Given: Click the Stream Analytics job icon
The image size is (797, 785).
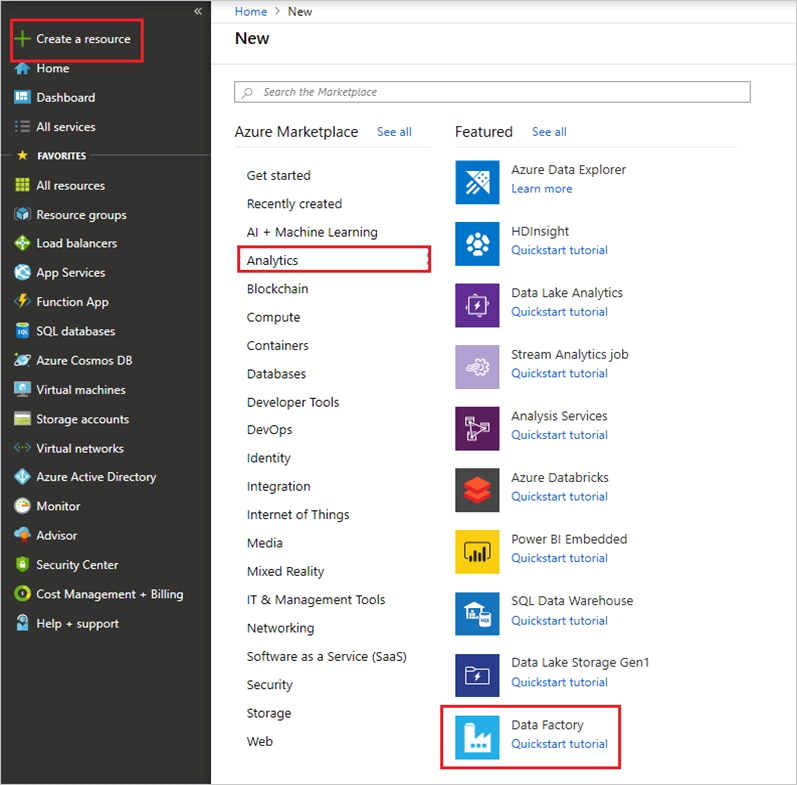Looking at the screenshot, I should pos(477,367).
